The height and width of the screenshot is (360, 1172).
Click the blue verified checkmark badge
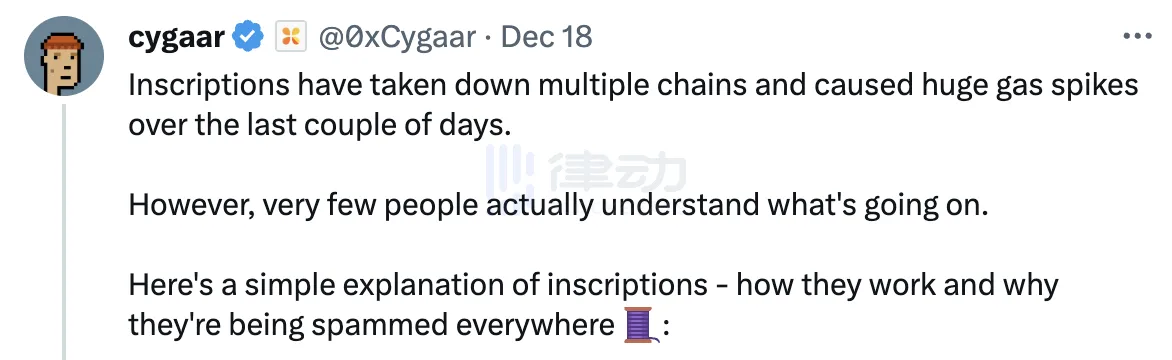click(x=249, y=36)
